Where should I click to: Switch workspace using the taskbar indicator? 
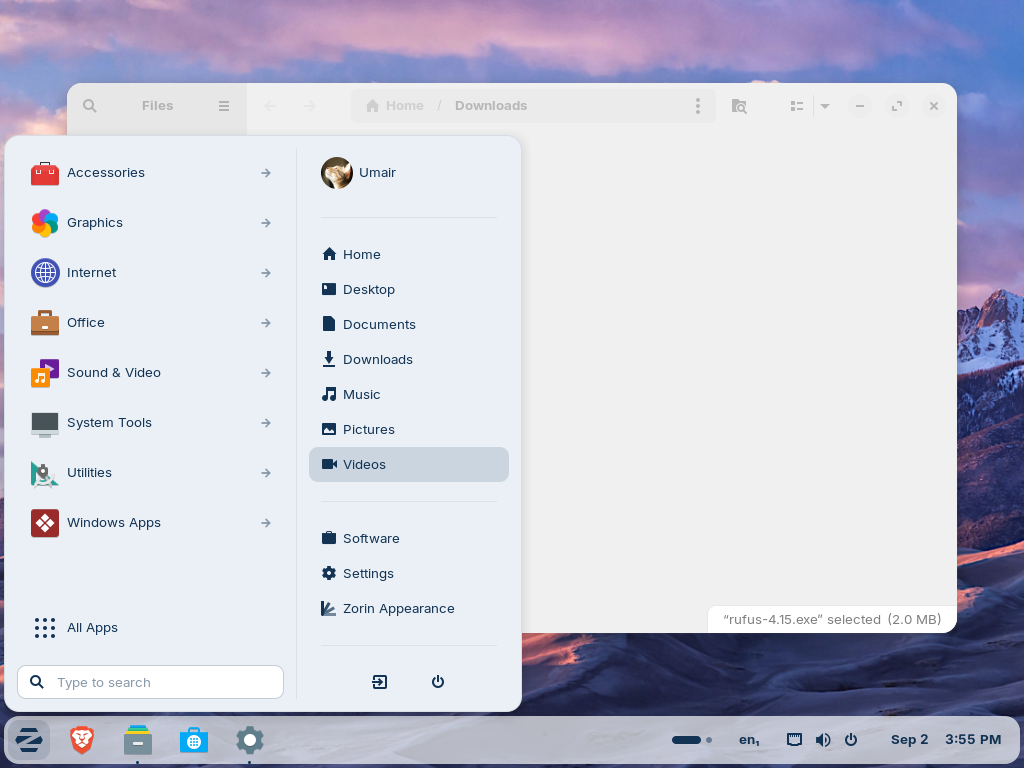(x=692, y=740)
